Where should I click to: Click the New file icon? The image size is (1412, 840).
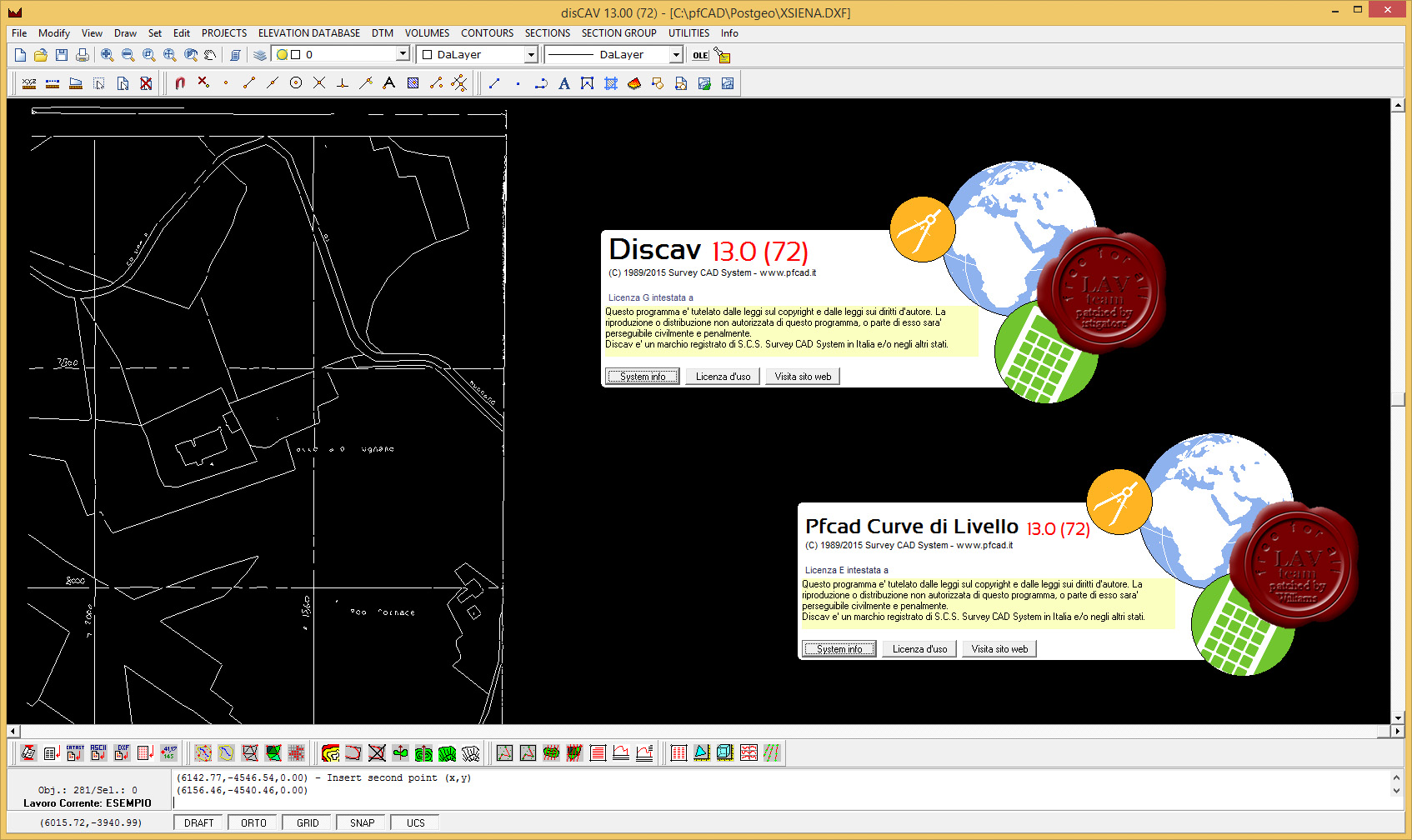tap(20, 55)
